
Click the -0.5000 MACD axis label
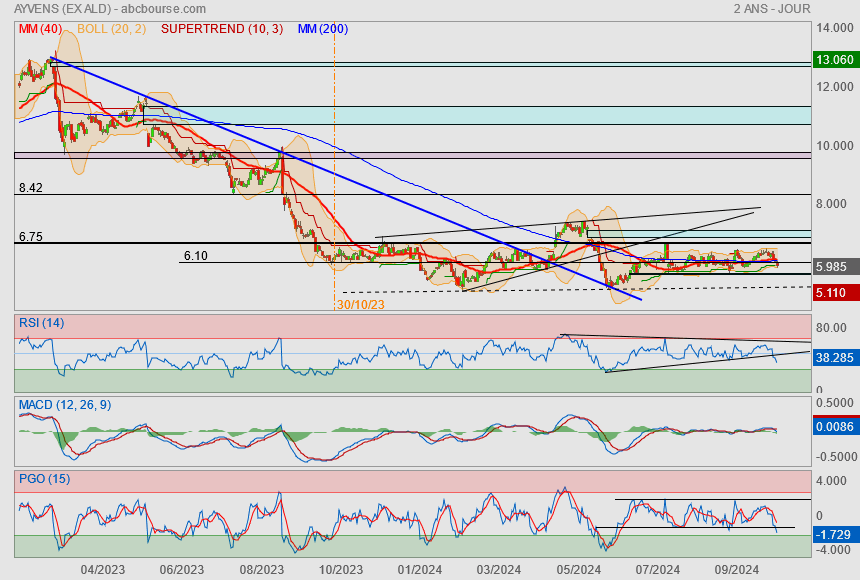[x=836, y=457]
